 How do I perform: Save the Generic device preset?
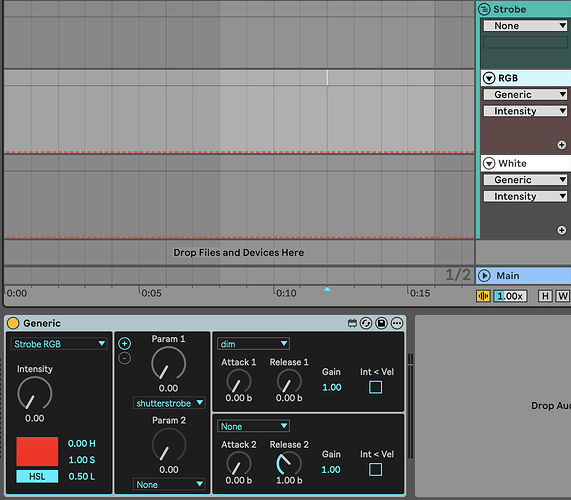point(381,323)
